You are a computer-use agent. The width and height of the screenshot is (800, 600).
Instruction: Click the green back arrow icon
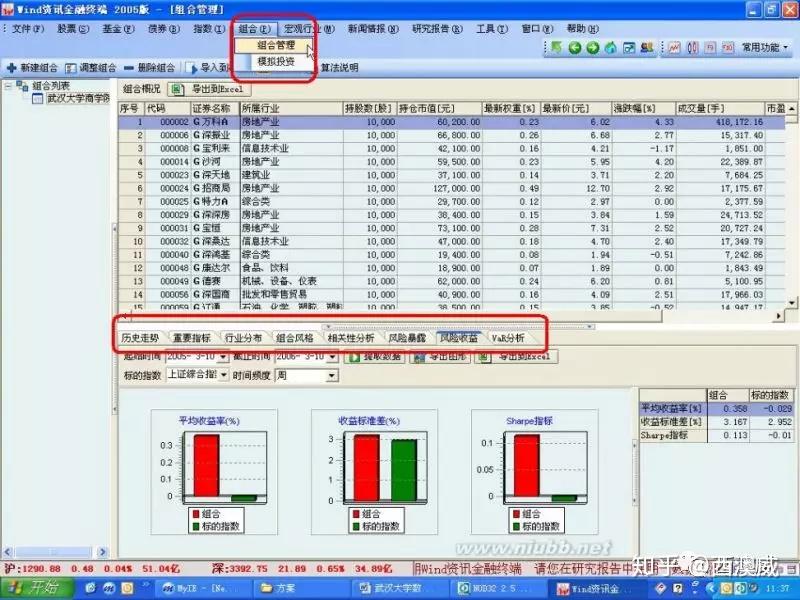575,48
